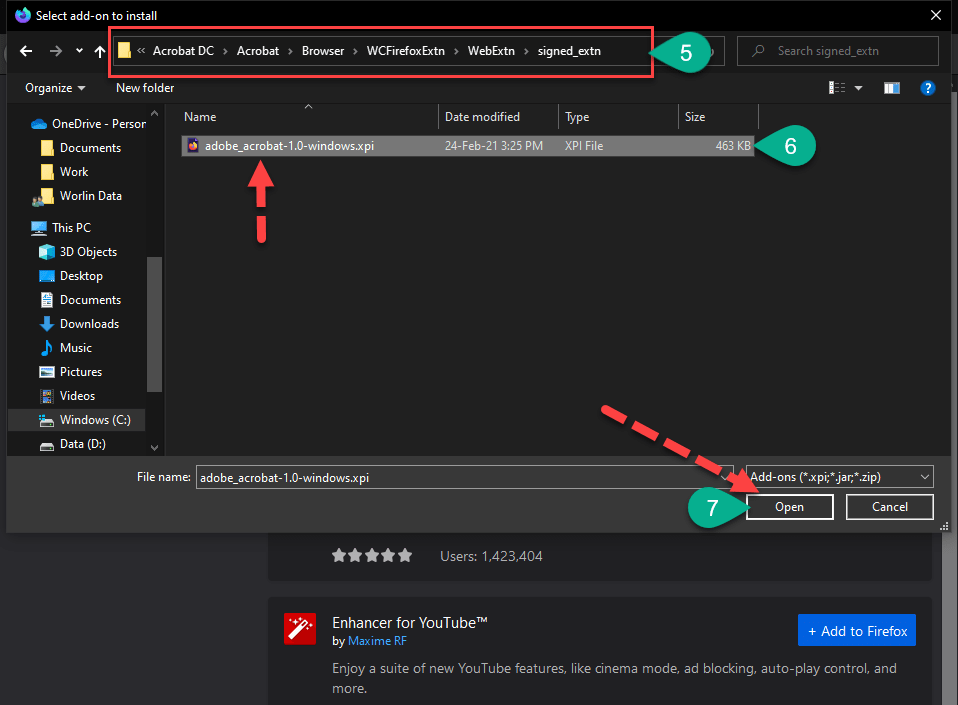Select signed_extn in breadcrumb path
This screenshot has height=705, width=958.
pyautogui.click(x=569, y=51)
